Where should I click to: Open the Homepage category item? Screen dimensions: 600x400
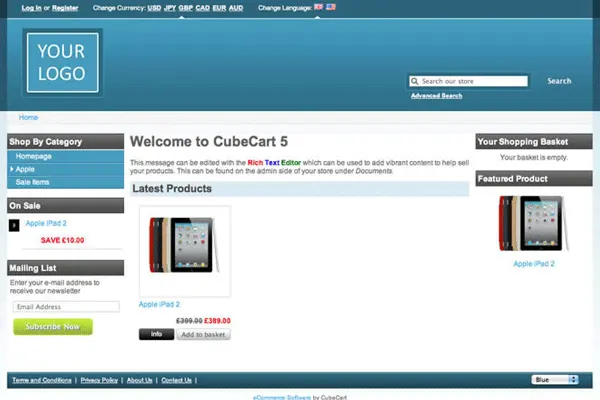pos(33,156)
